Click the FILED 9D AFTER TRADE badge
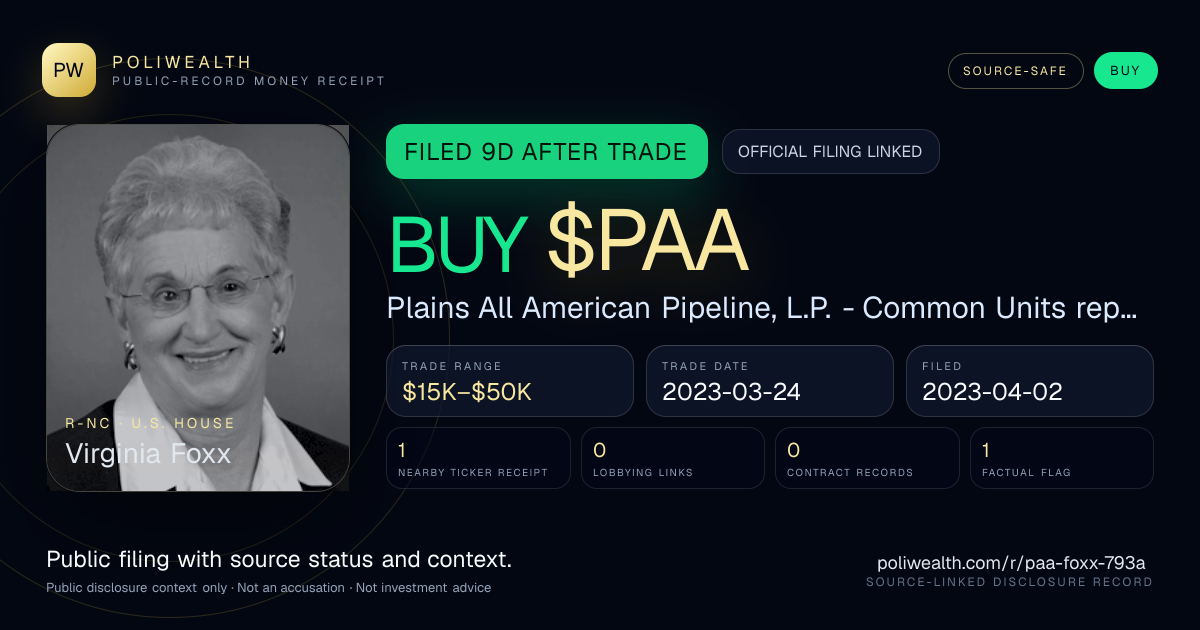The width and height of the screenshot is (1200, 630). (x=547, y=152)
